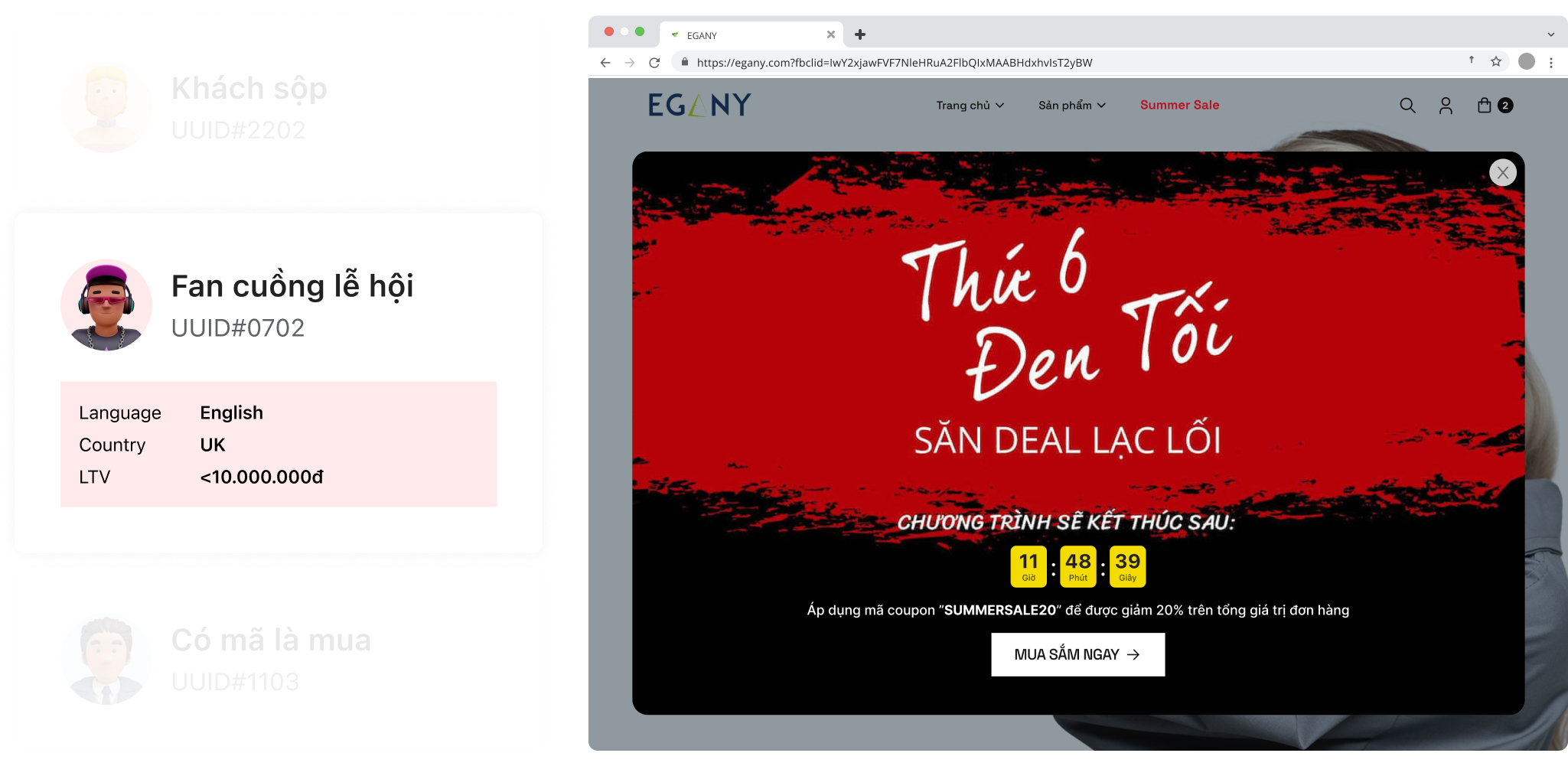Click the UUID#0702 text

click(x=237, y=328)
